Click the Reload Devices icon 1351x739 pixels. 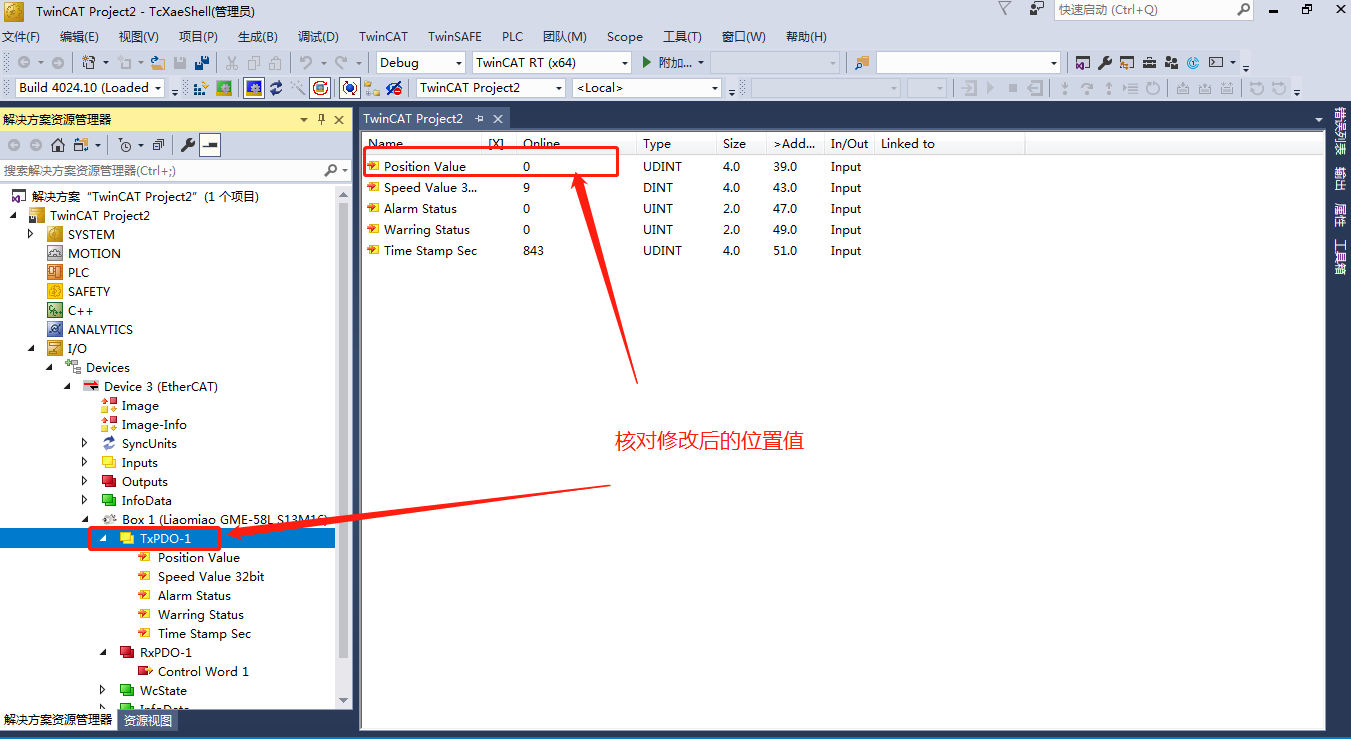[275, 88]
